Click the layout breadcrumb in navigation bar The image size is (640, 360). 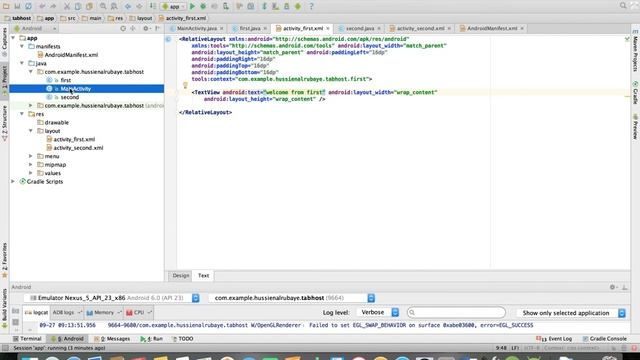pyautogui.click(x=141, y=18)
